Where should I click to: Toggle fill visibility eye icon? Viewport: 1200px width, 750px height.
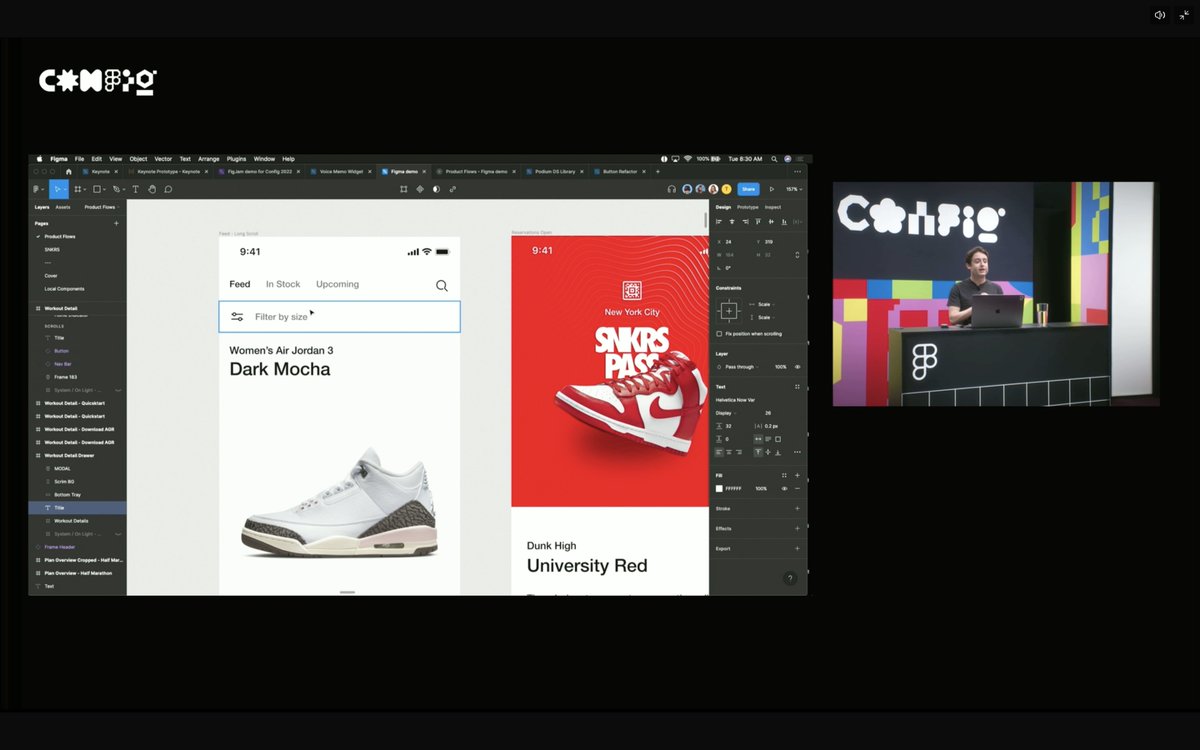(784, 489)
